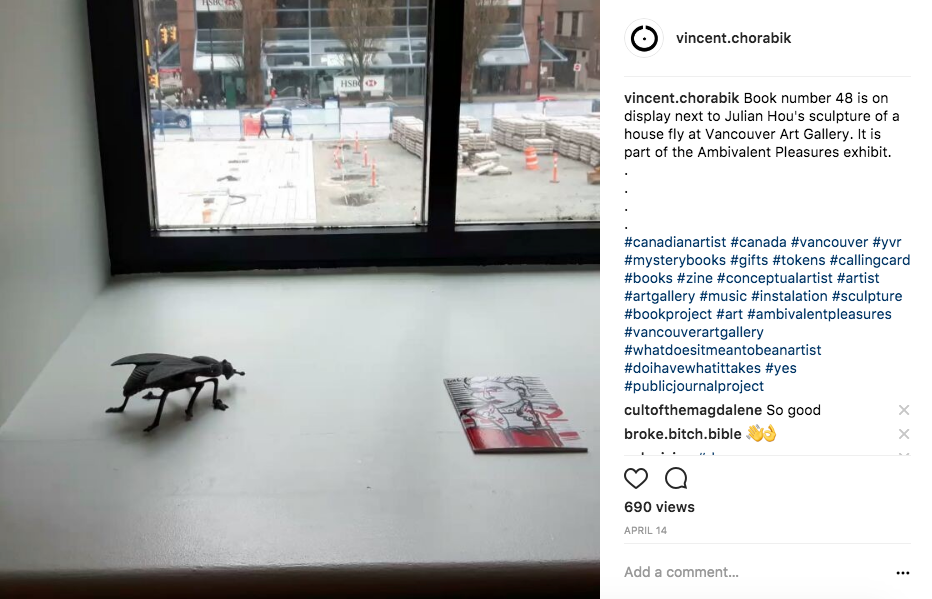Click the house fly video to play

[x=300, y=300]
